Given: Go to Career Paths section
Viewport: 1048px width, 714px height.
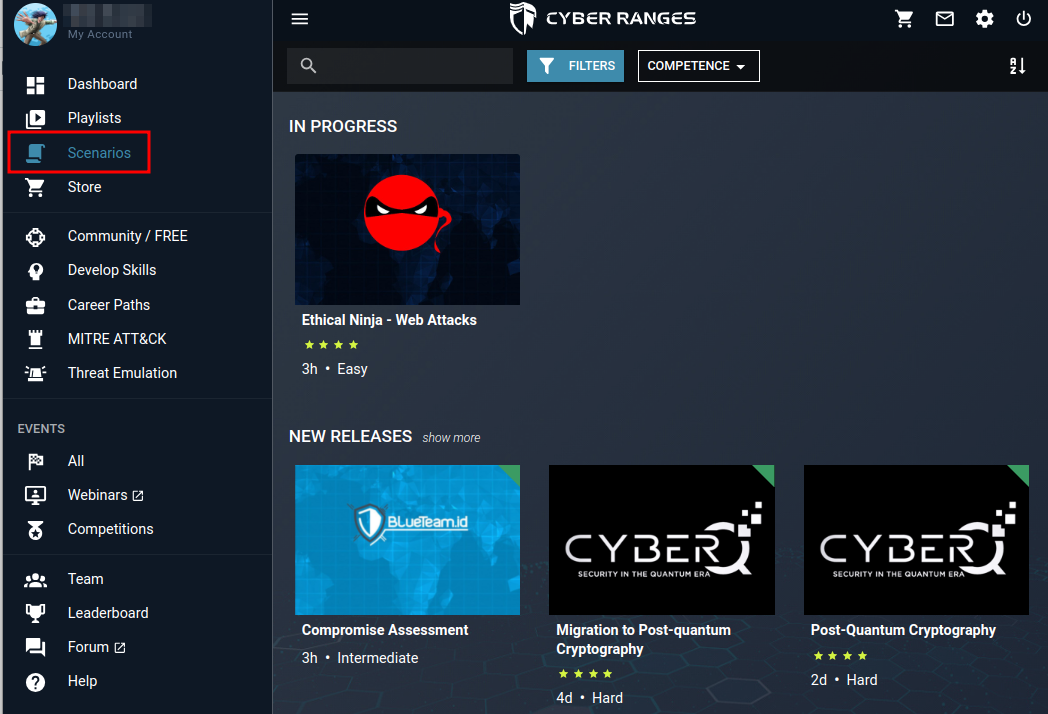Looking at the screenshot, I should pos(108,305).
